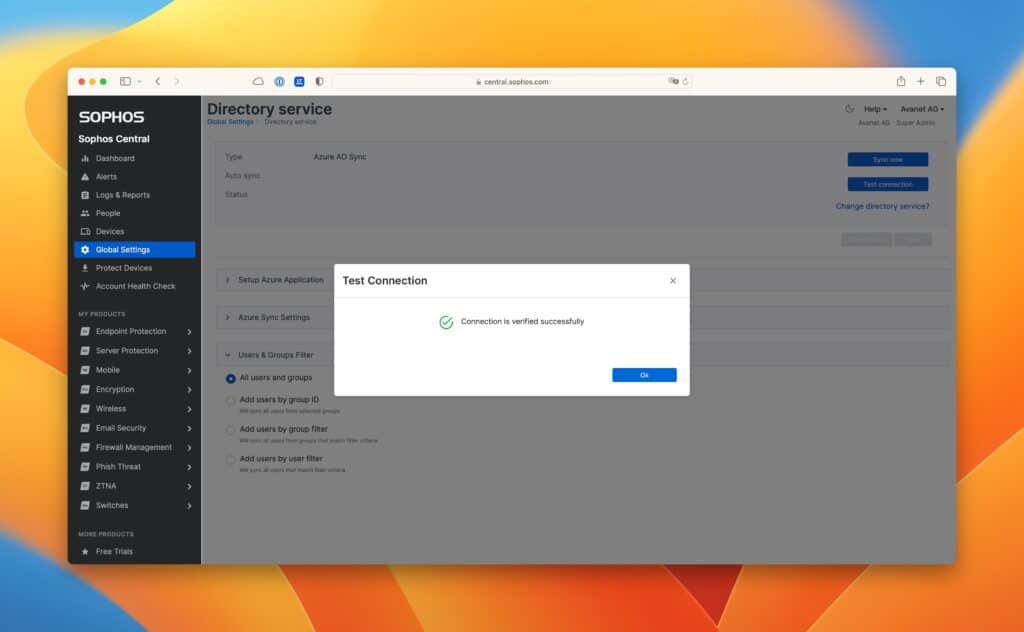Select Add users by group ID option

(x=231, y=401)
